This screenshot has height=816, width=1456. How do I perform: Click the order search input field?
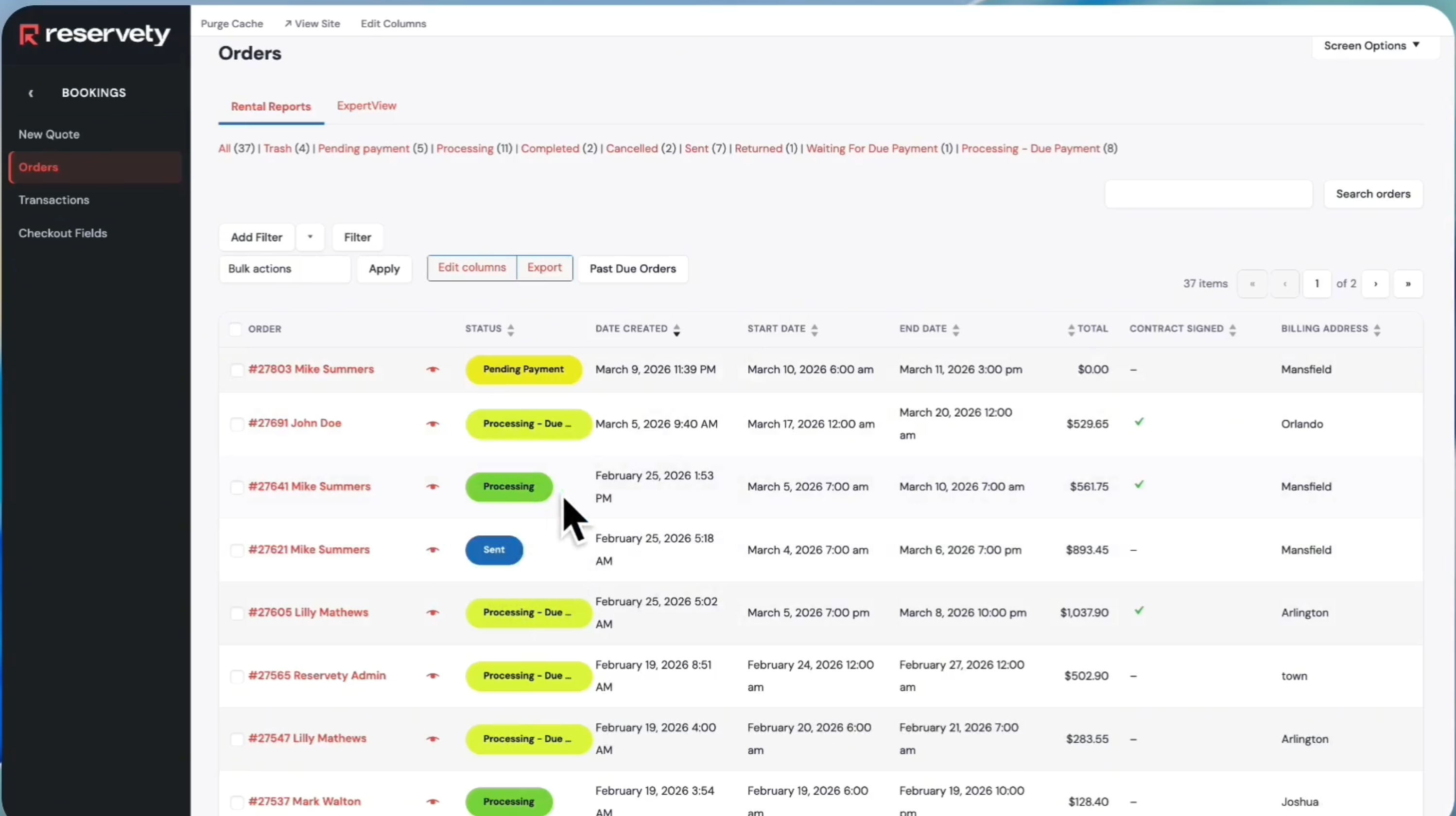point(1209,194)
